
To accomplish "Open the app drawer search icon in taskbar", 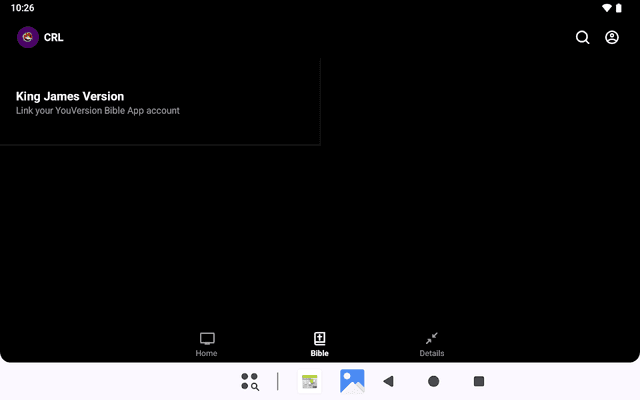I will click(x=250, y=381).
